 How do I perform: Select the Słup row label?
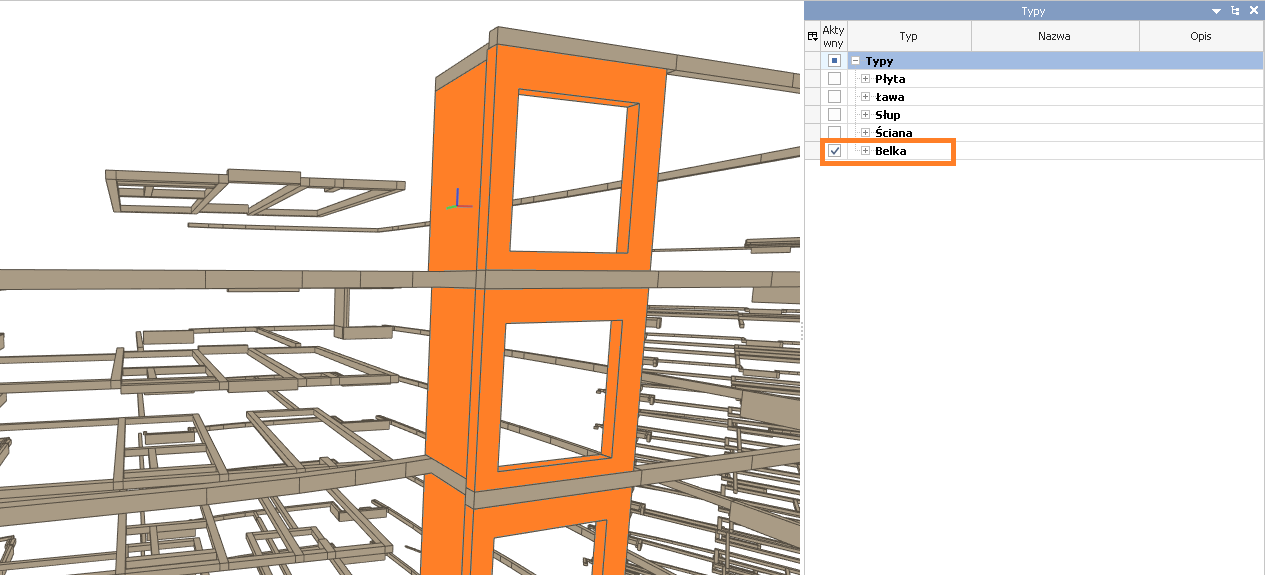[887, 115]
